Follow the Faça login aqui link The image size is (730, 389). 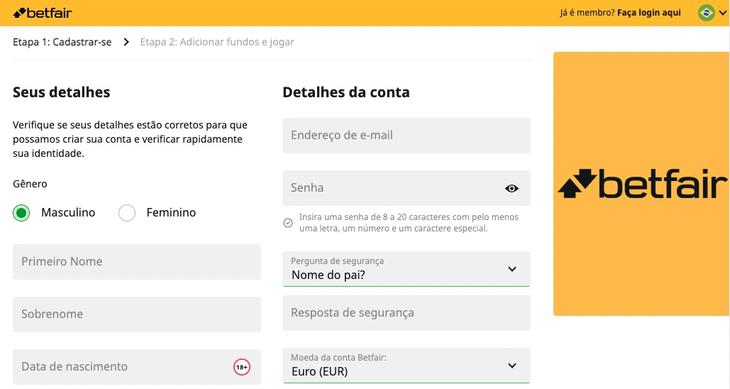point(649,13)
